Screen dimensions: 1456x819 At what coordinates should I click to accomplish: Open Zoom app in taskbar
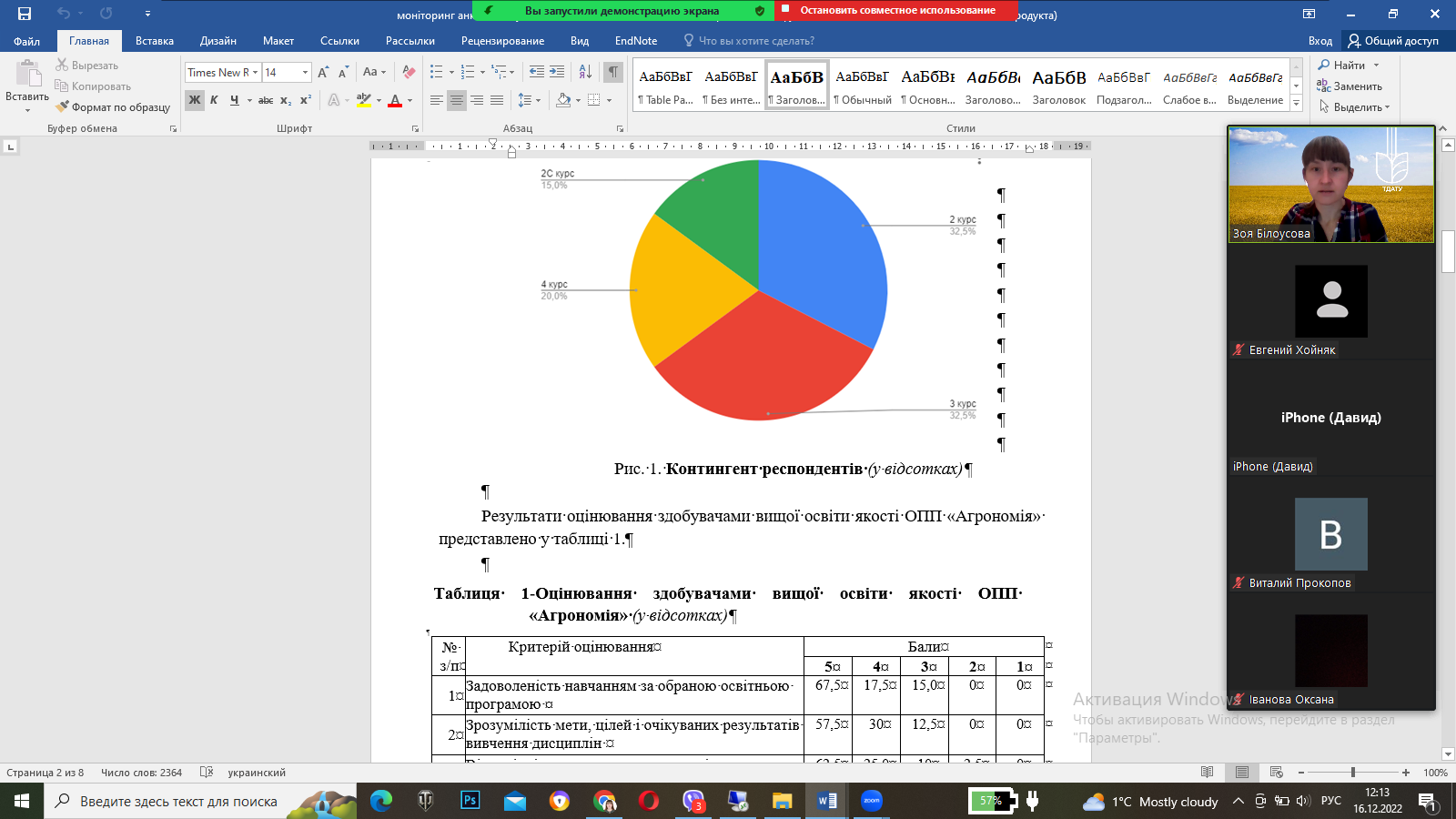tap(872, 801)
